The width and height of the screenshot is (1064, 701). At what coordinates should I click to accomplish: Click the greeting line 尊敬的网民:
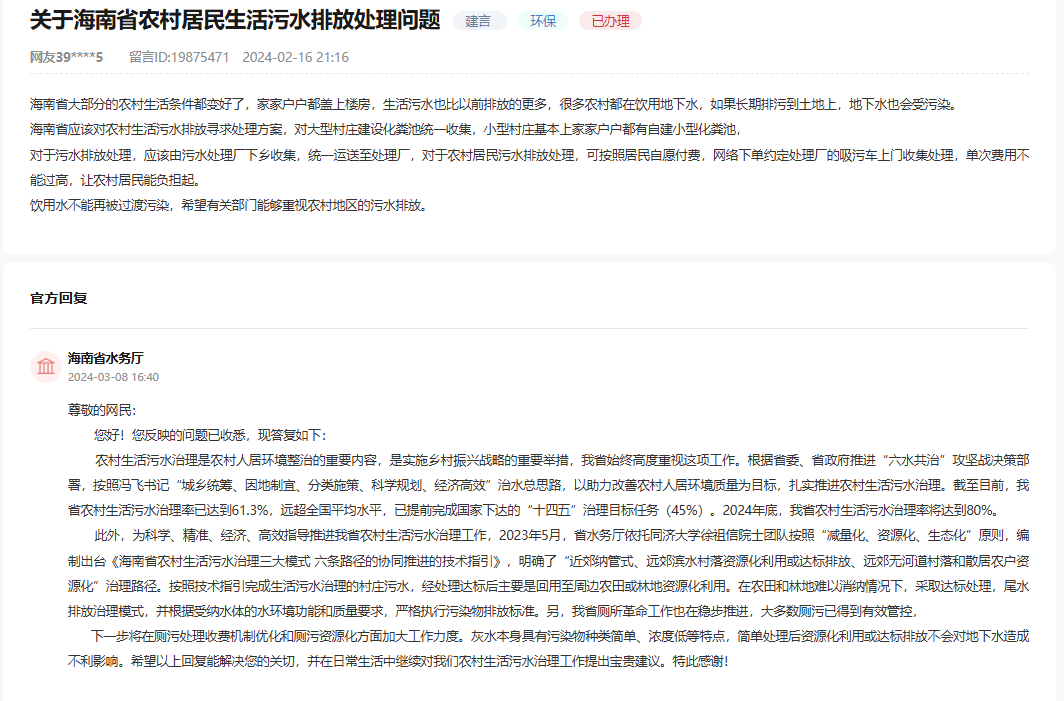102,411
